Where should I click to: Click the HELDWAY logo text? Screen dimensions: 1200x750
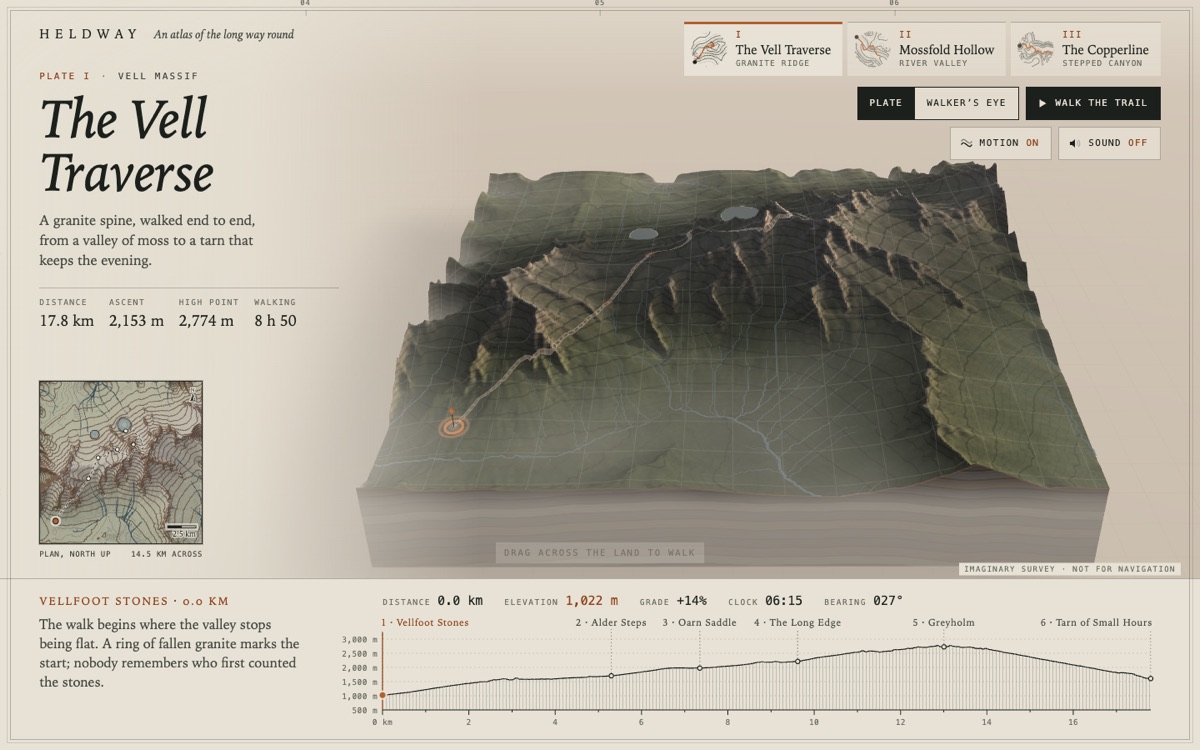[88, 34]
